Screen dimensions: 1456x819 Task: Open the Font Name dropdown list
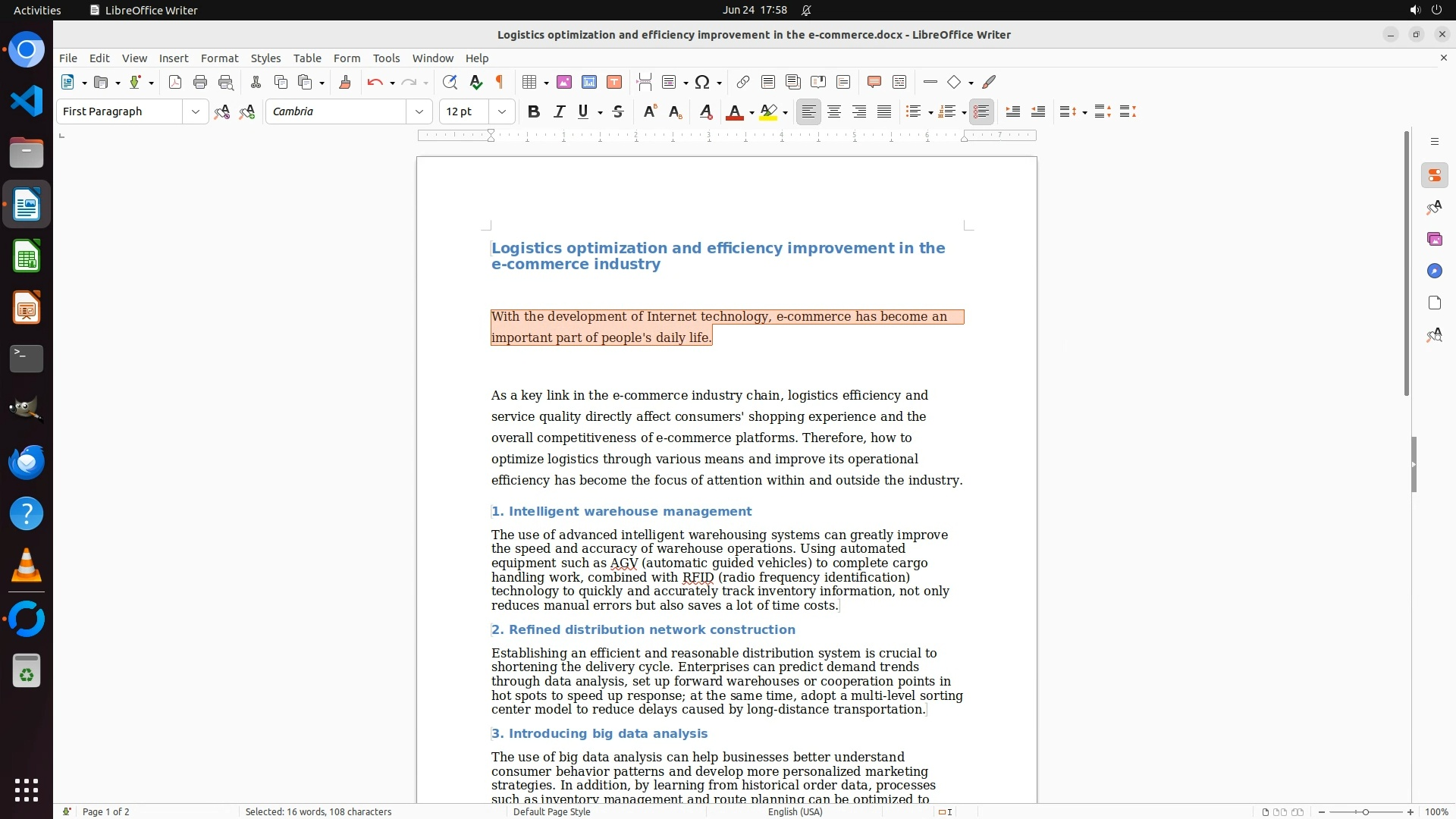(419, 112)
